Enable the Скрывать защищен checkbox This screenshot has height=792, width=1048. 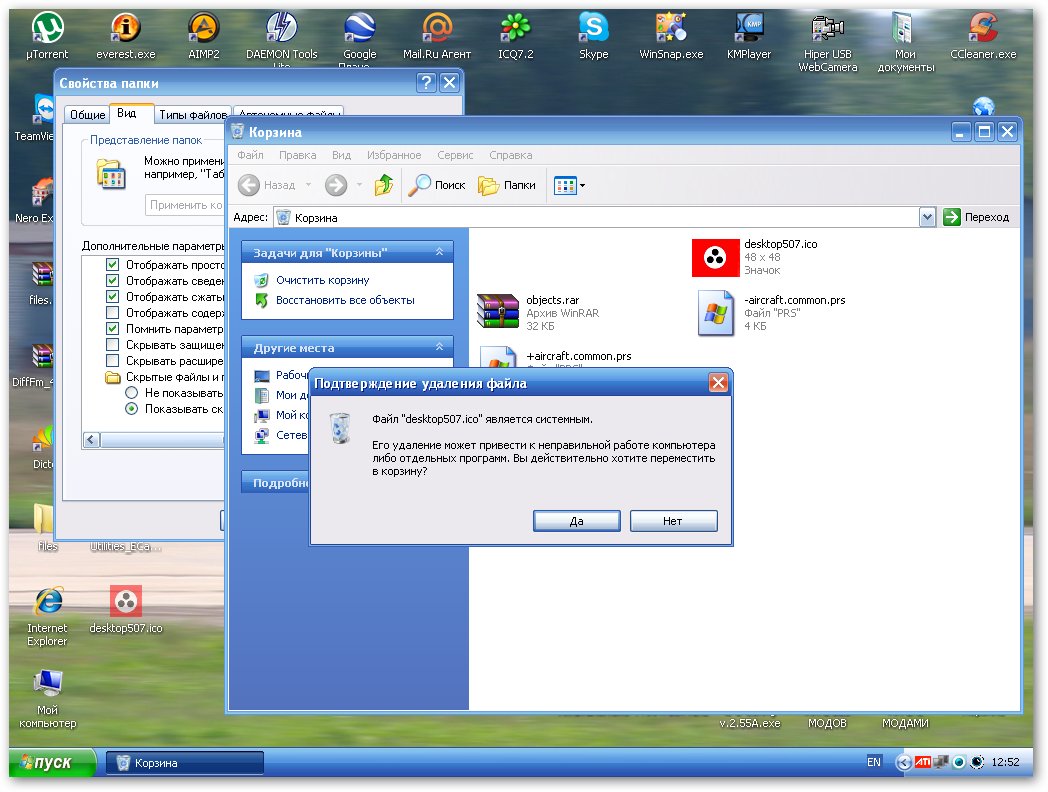112,345
